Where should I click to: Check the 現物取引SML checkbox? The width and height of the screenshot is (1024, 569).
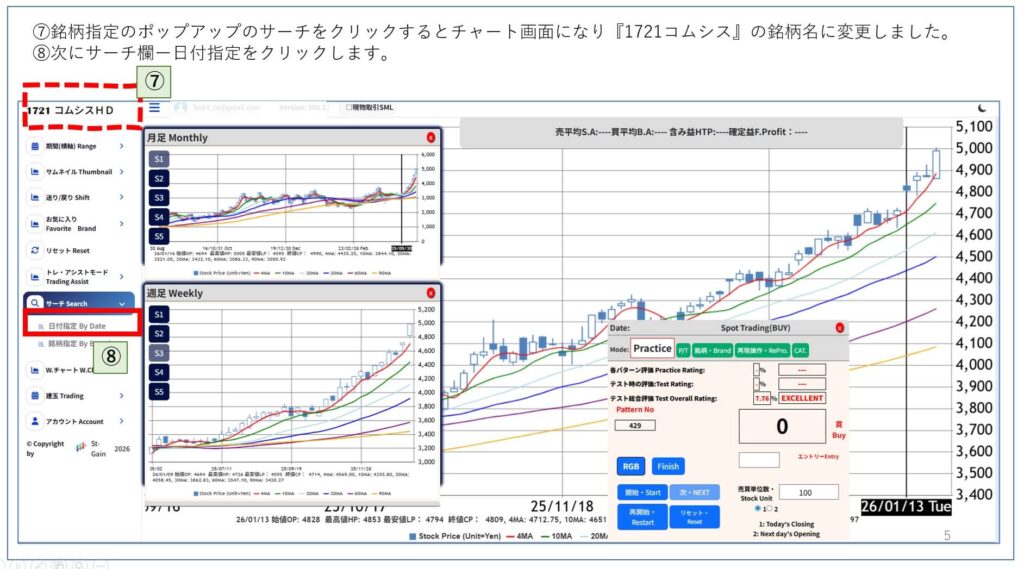pos(347,107)
